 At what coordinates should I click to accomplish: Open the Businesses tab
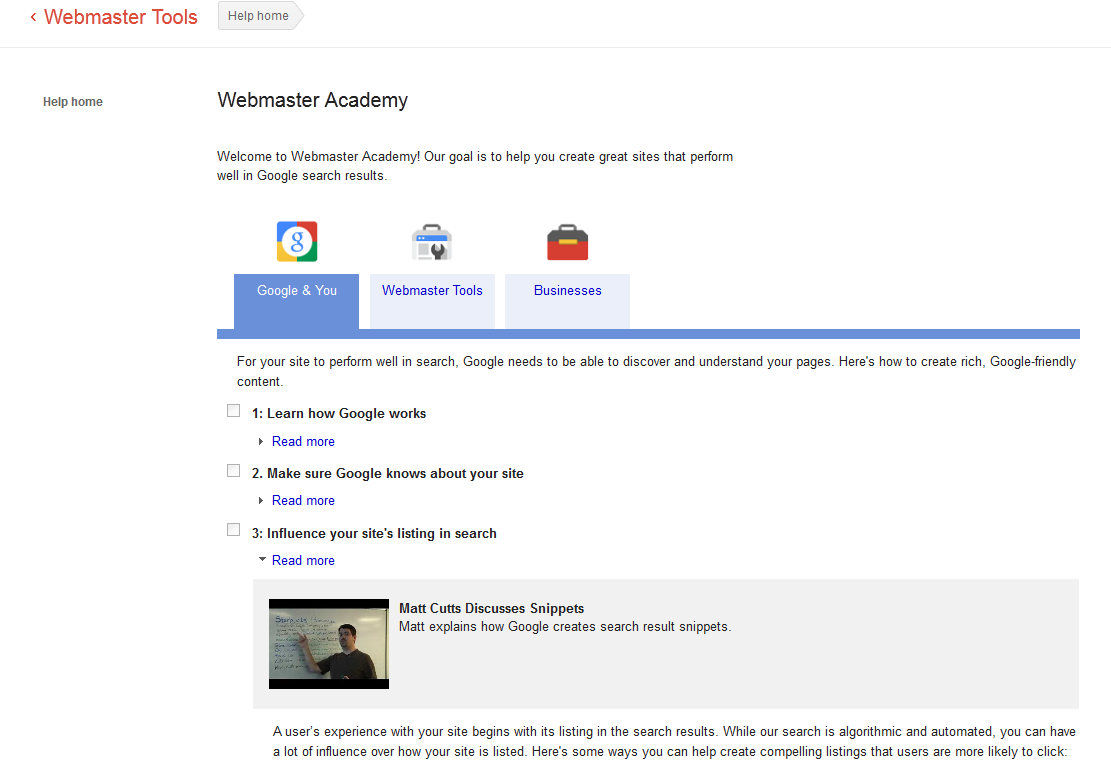(x=568, y=301)
